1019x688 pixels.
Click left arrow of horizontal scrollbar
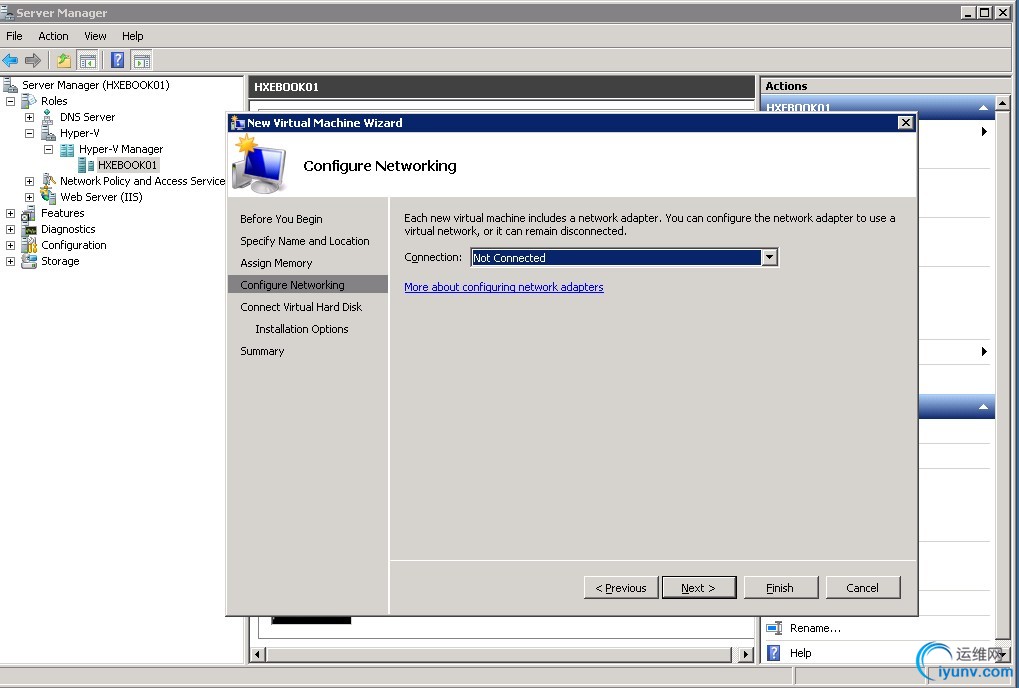pos(257,654)
